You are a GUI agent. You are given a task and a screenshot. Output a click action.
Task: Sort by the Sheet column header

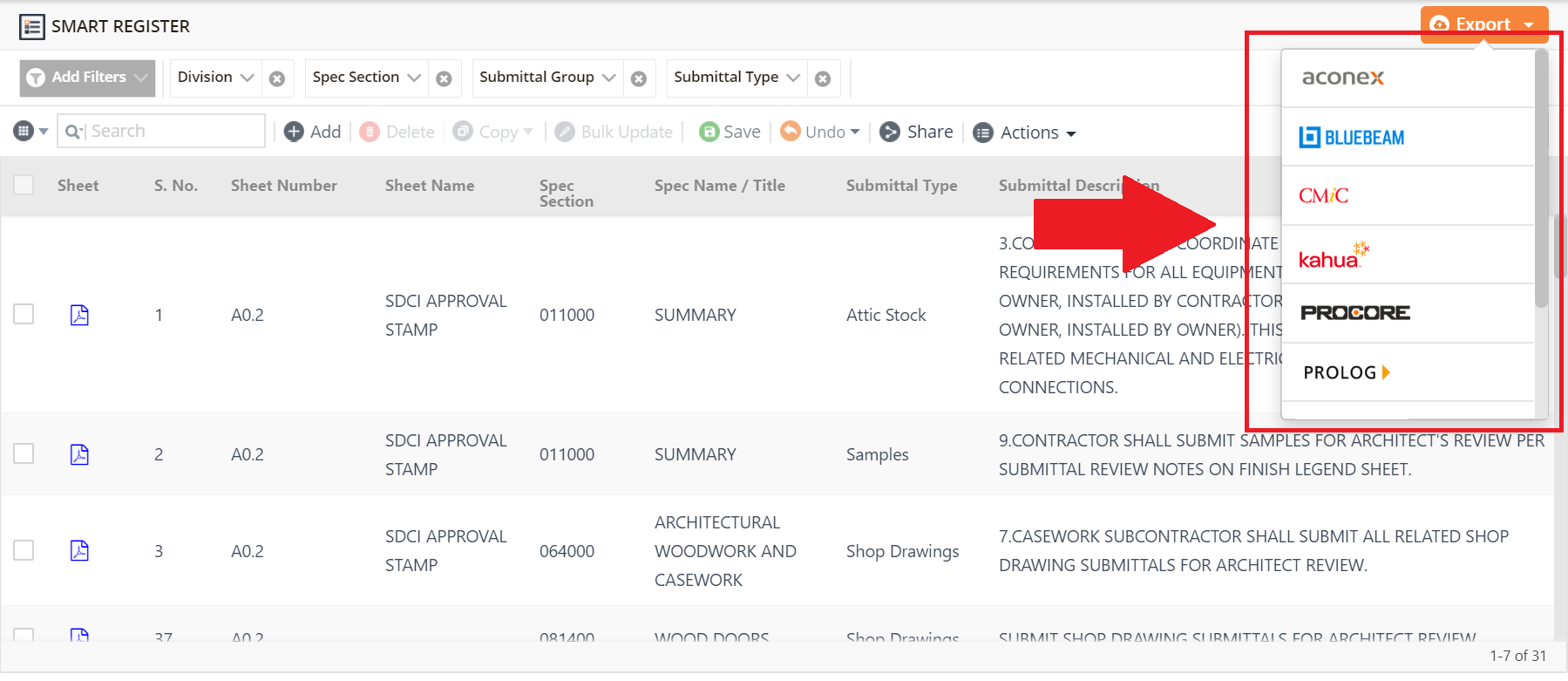tap(78, 186)
